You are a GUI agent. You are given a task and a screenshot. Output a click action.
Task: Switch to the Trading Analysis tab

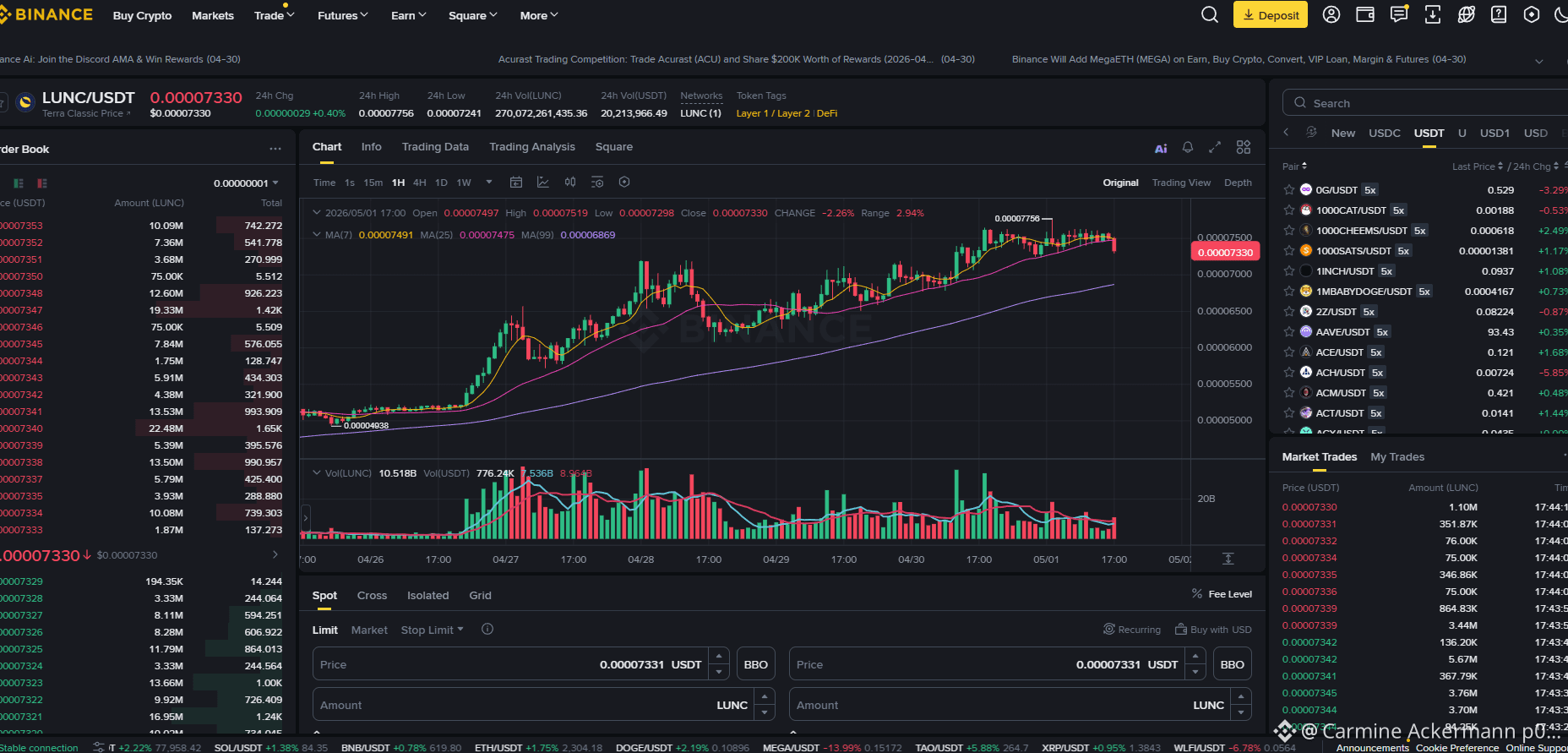[532, 147]
